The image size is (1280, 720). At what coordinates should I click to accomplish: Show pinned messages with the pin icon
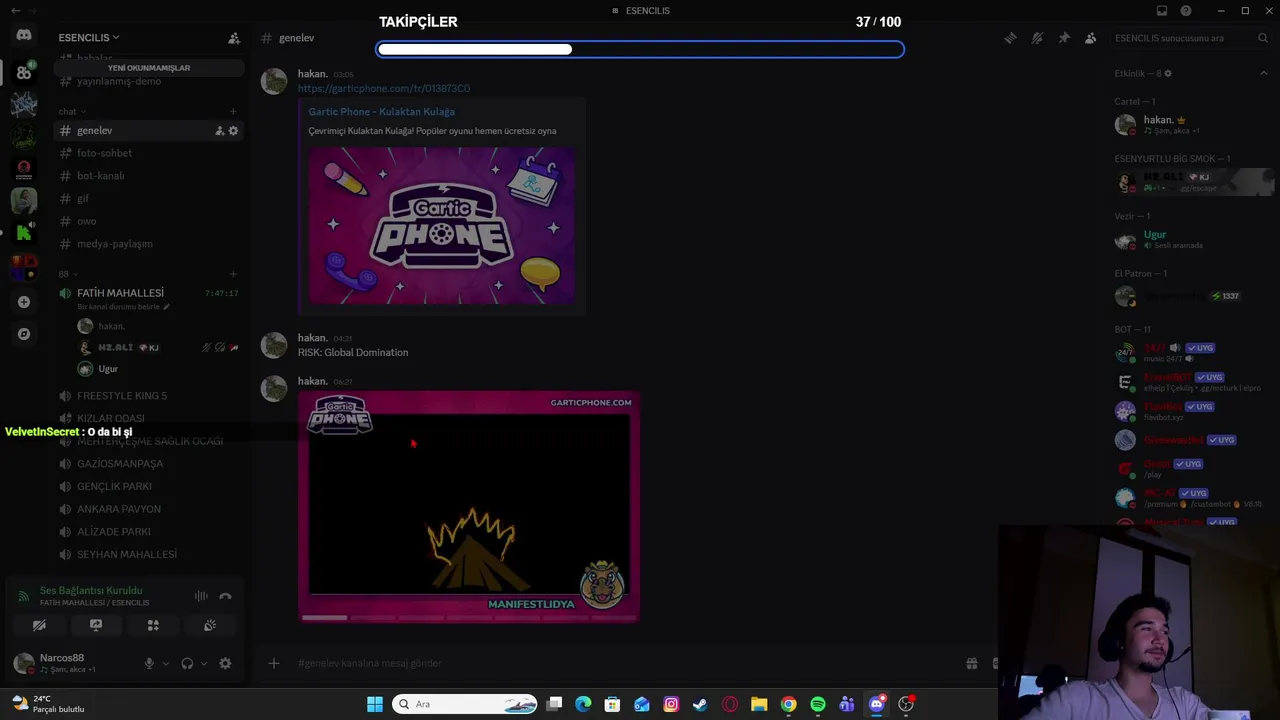pyautogui.click(x=1064, y=38)
